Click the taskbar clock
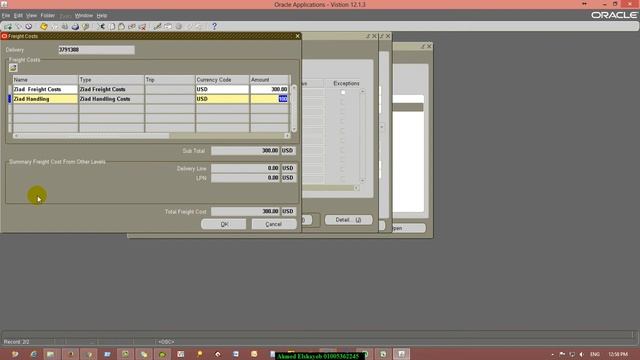 coord(618,354)
